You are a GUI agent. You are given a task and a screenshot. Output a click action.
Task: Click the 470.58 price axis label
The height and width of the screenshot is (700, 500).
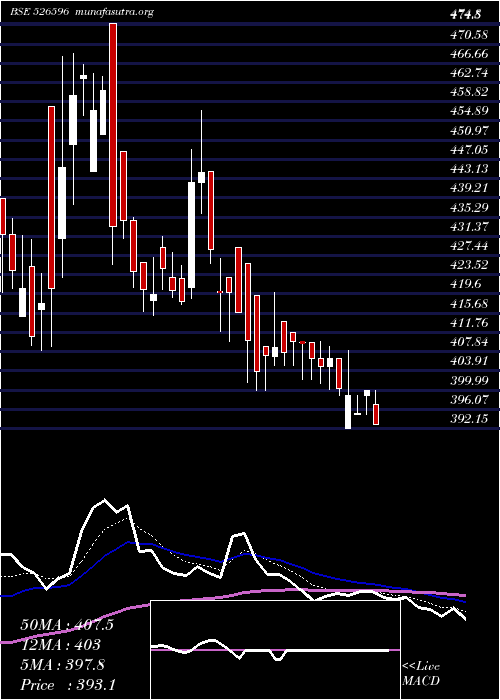click(469, 34)
